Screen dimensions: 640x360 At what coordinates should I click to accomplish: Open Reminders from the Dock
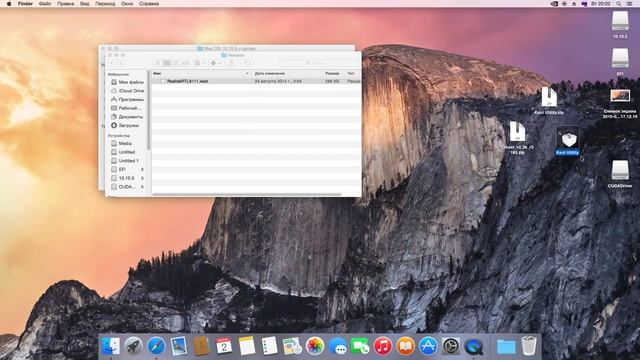[x=269, y=346]
